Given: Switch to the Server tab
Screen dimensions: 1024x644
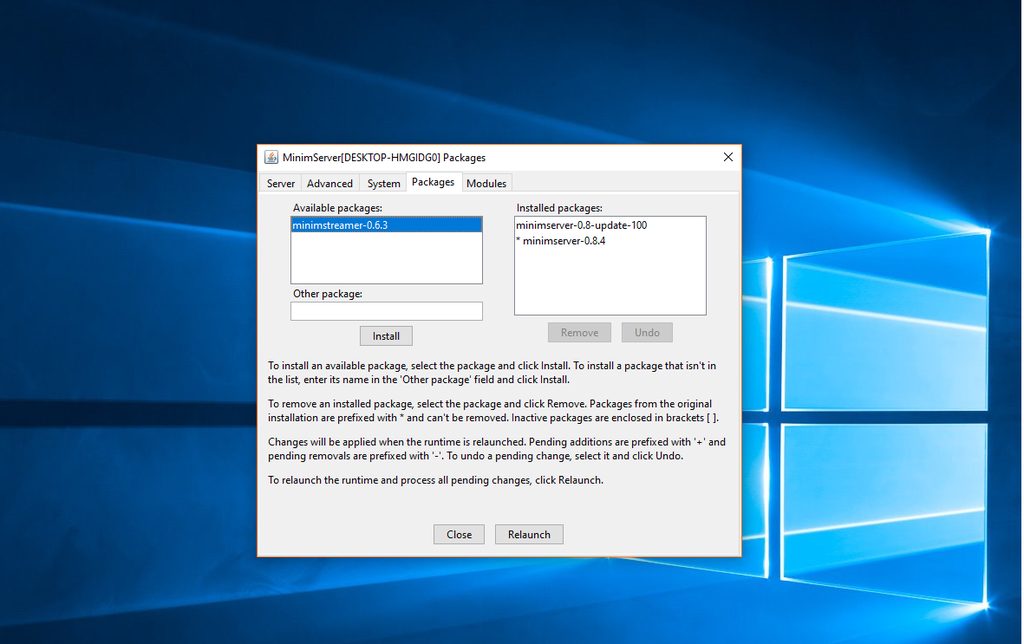Looking at the screenshot, I should coord(281,183).
